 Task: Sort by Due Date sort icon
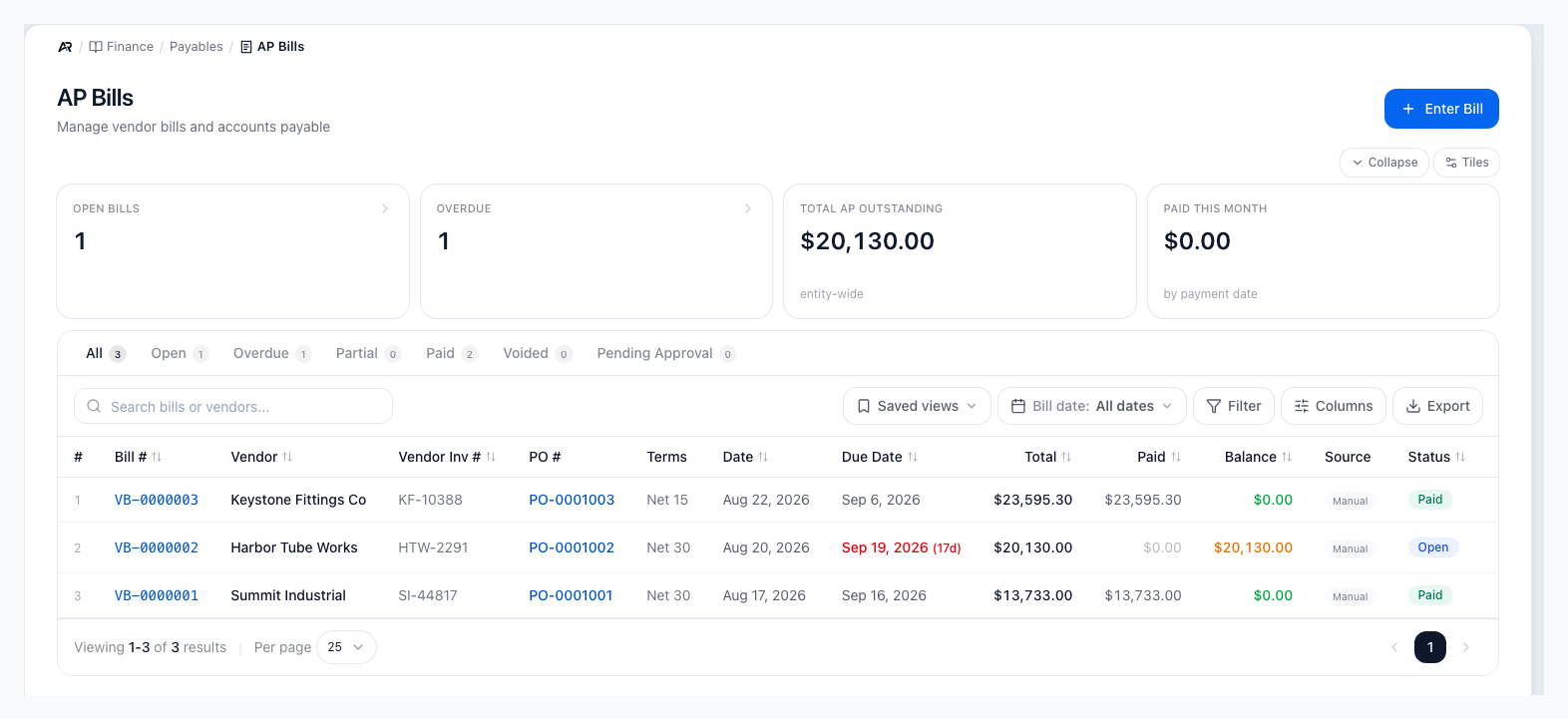913,457
